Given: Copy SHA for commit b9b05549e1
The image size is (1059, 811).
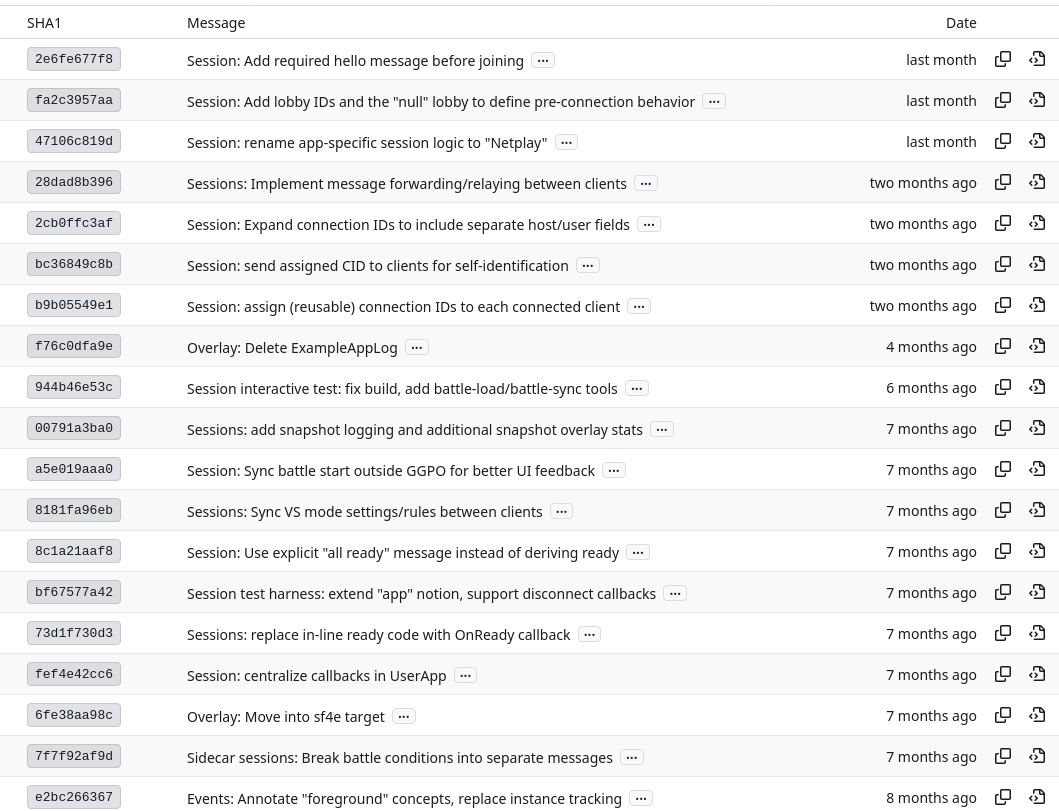Looking at the screenshot, I should tap(1003, 305).
